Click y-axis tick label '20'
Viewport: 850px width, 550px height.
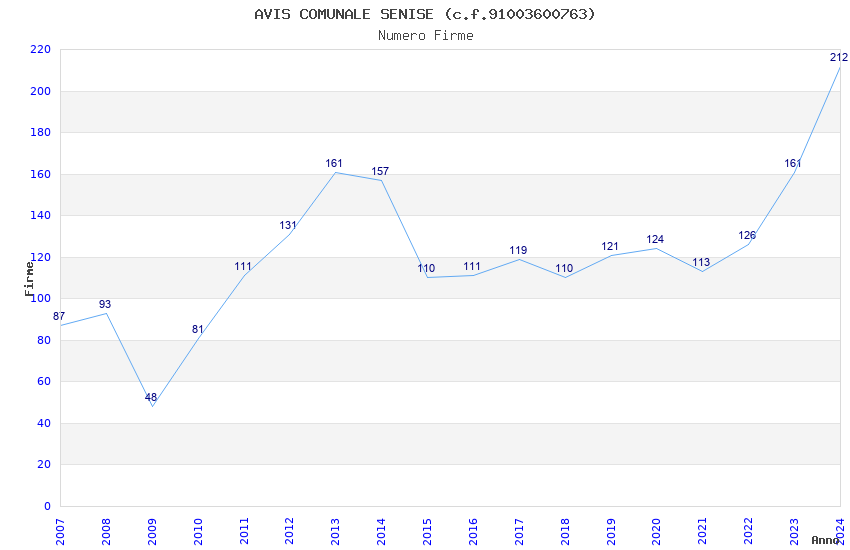pyautogui.click(x=44, y=464)
